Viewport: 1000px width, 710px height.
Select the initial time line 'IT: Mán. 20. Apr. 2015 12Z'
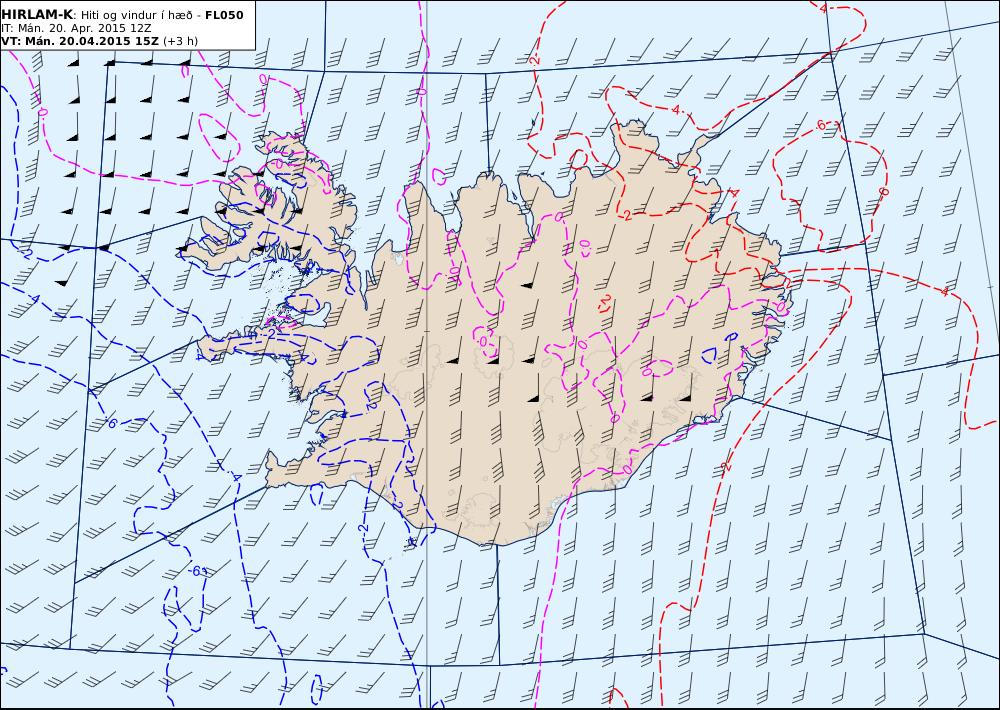click(x=76, y=28)
